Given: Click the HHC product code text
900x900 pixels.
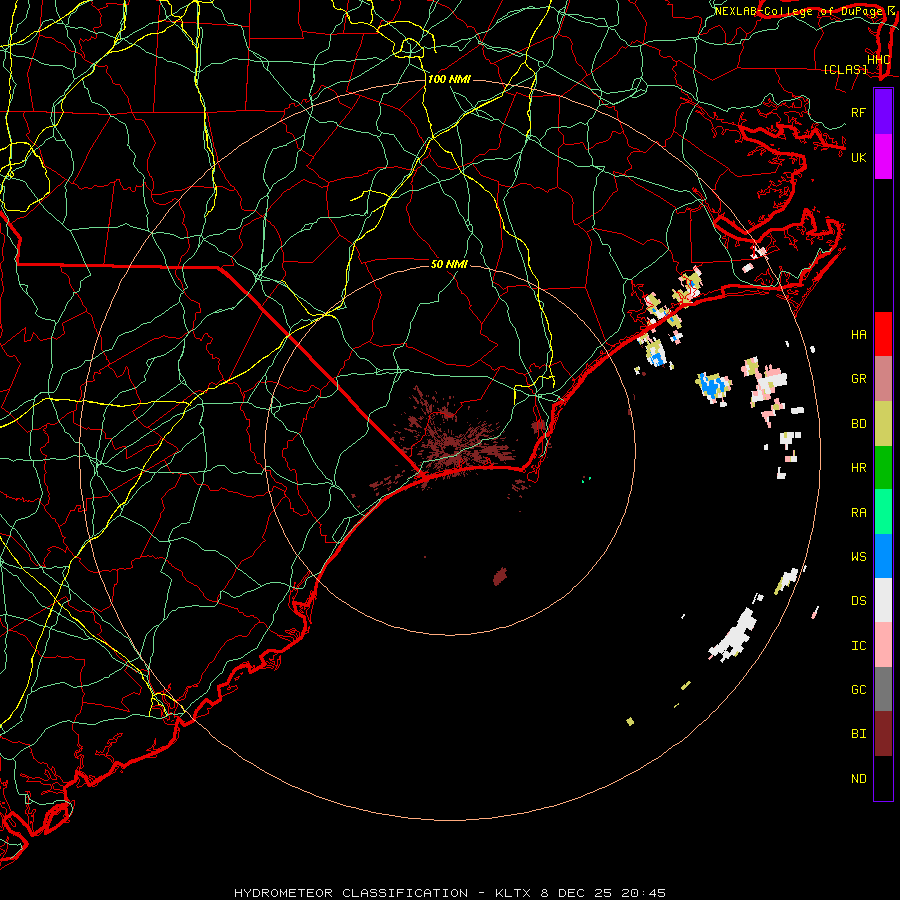Looking at the screenshot, I should (x=878, y=59).
